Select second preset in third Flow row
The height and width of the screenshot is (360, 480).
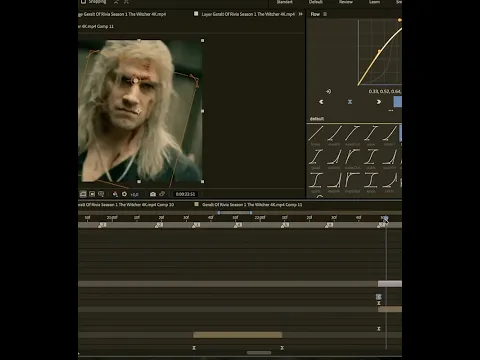click(334, 182)
